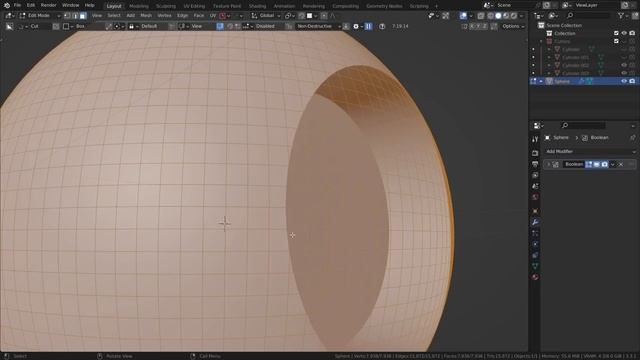Enable vertex select mode
The height and width of the screenshot is (360, 640).
67,16
